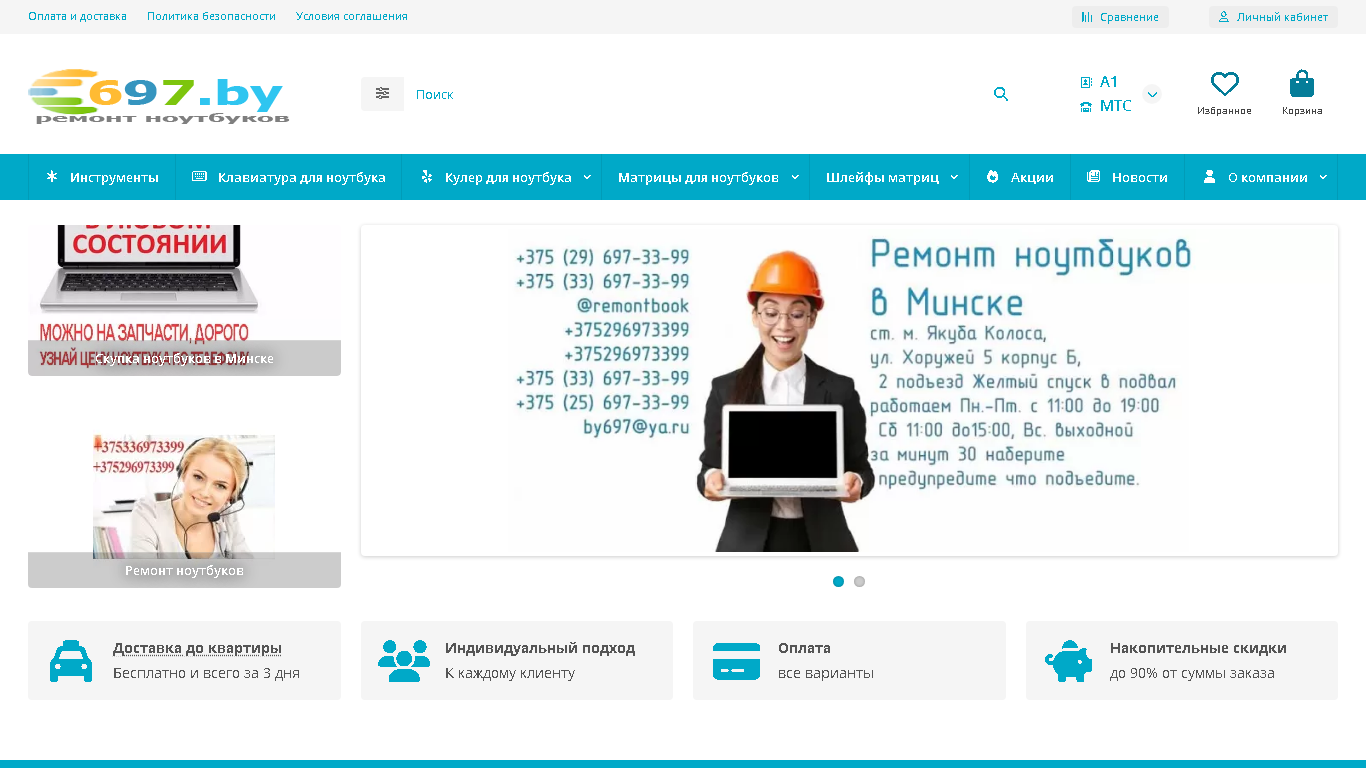Click the Личный кабинет user icon

1224,17
